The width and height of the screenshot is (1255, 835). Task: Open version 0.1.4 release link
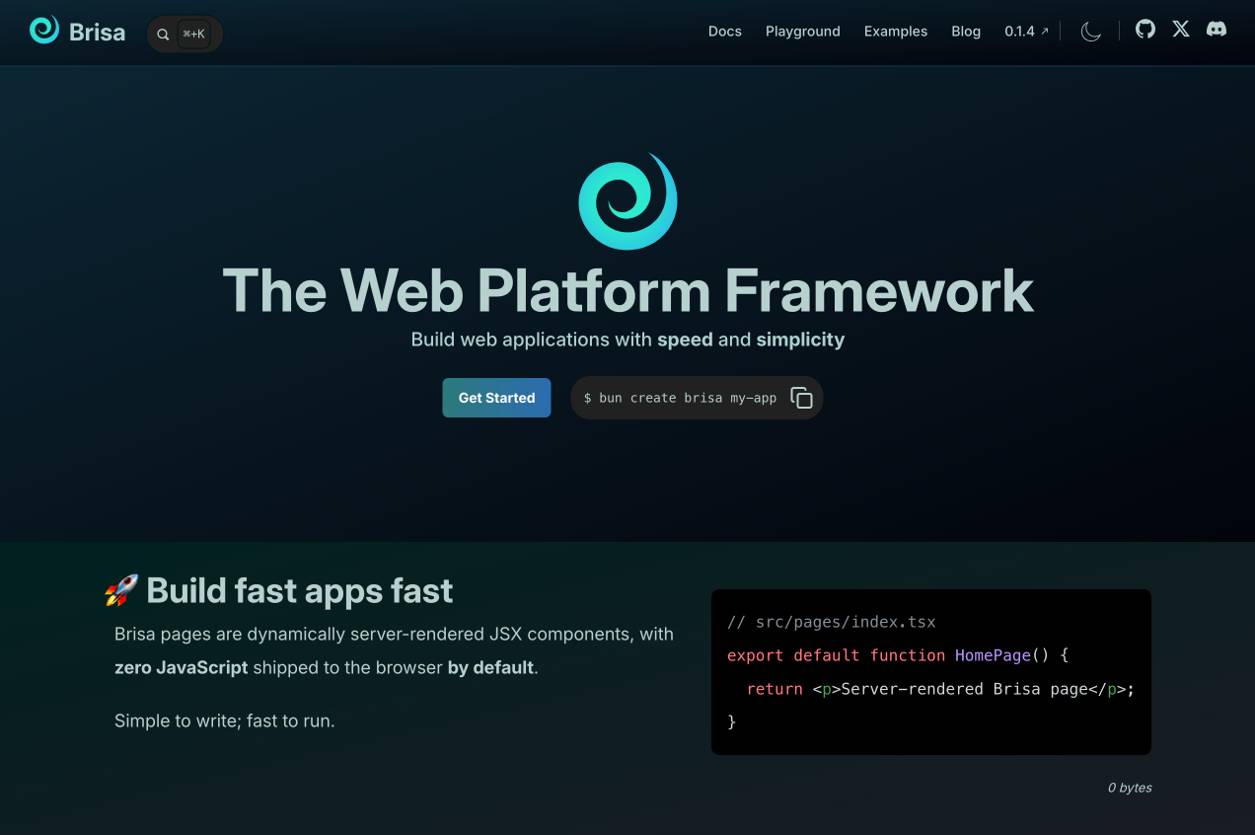[x=1027, y=31]
